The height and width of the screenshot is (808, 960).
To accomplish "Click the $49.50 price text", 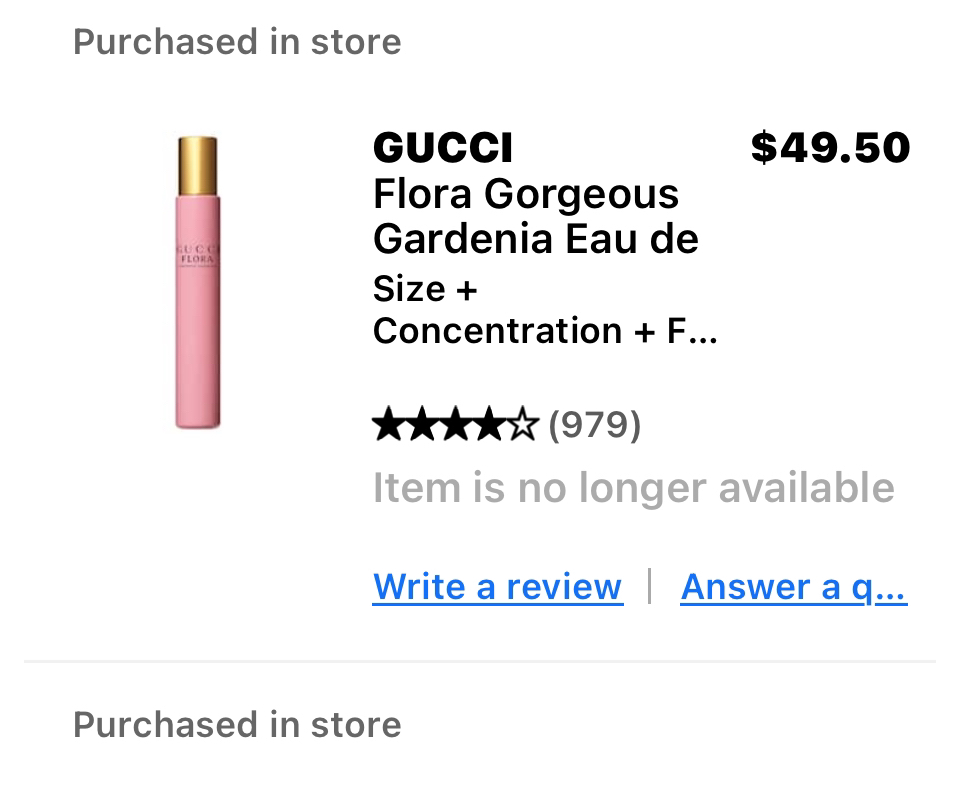I will click(831, 147).
